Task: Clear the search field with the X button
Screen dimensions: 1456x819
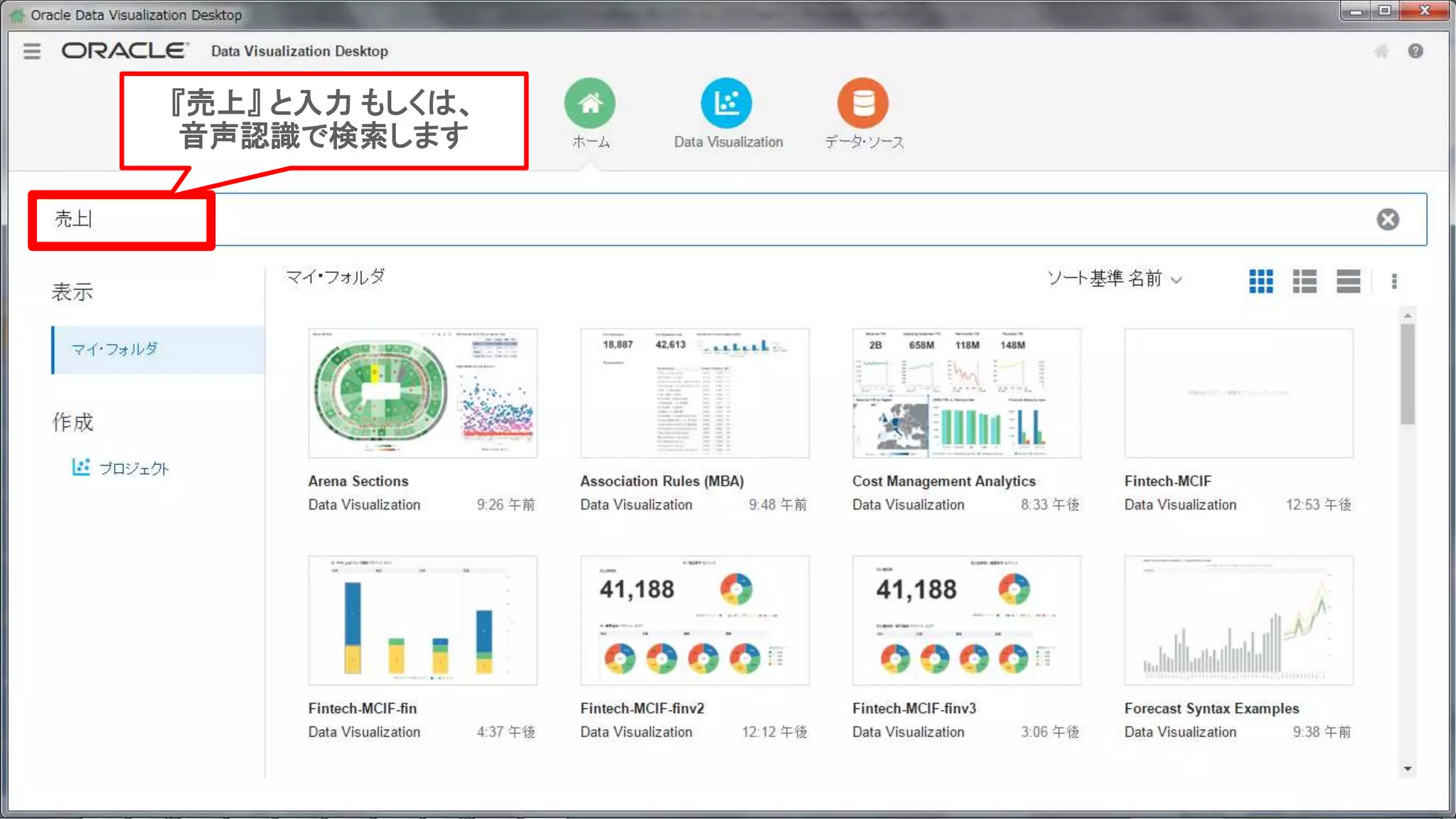Action: pyautogui.click(x=1388, y=219)
